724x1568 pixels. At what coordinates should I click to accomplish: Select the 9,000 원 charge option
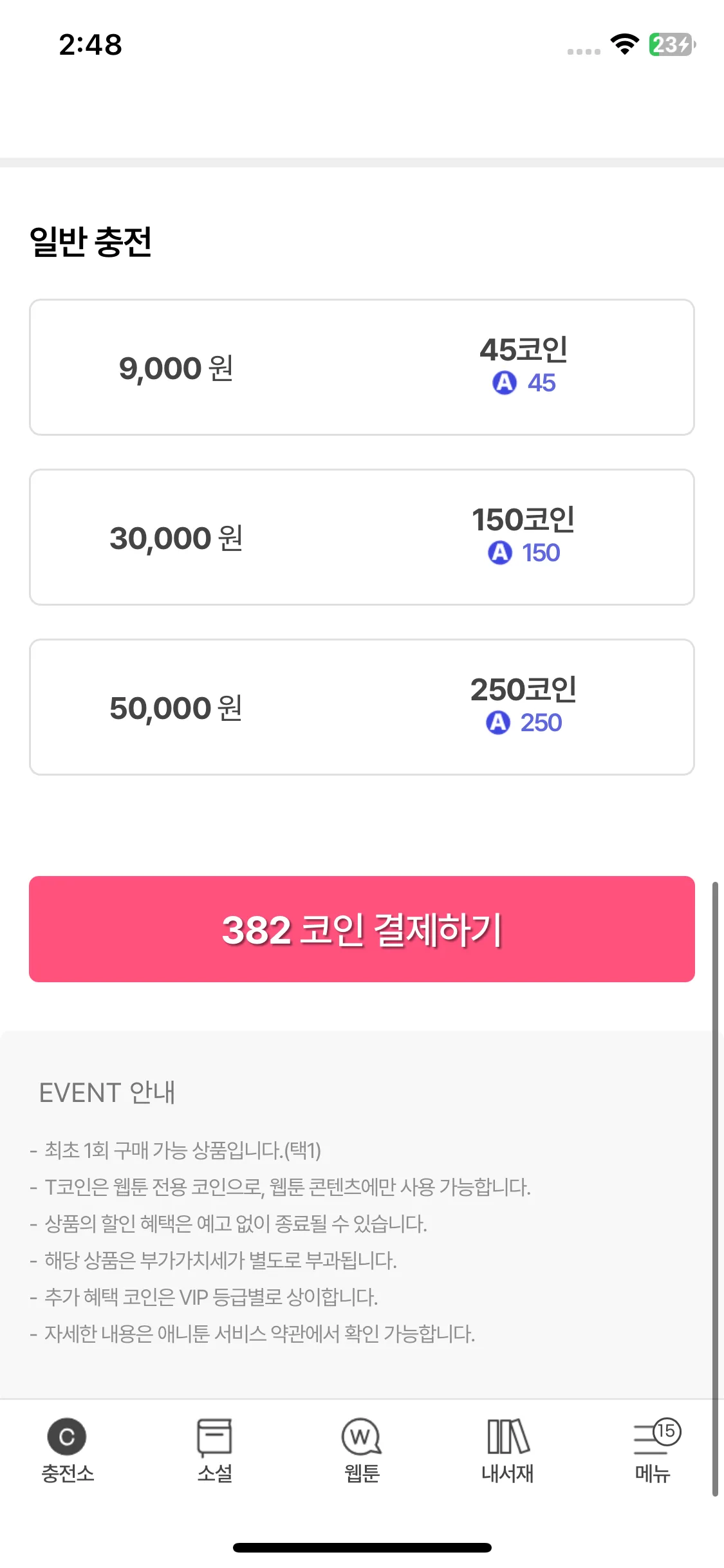coord(362,367)
